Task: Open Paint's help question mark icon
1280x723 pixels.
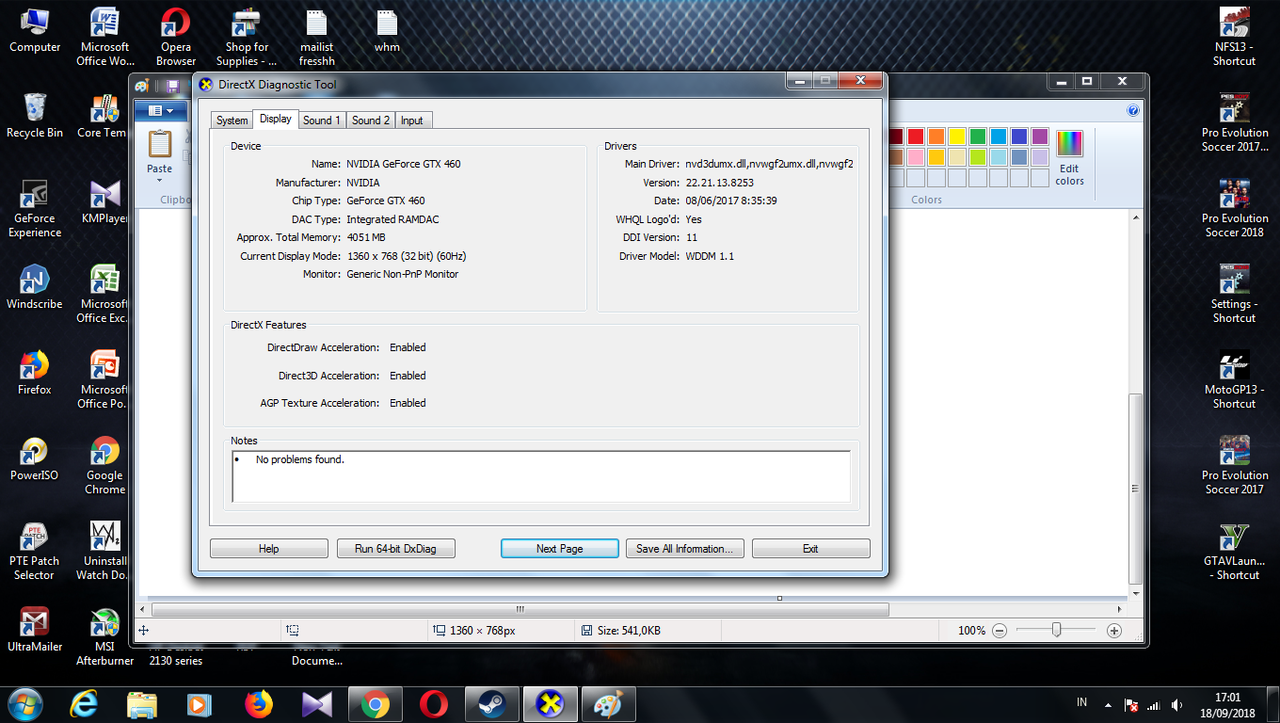Action: tap(1133, 111)
